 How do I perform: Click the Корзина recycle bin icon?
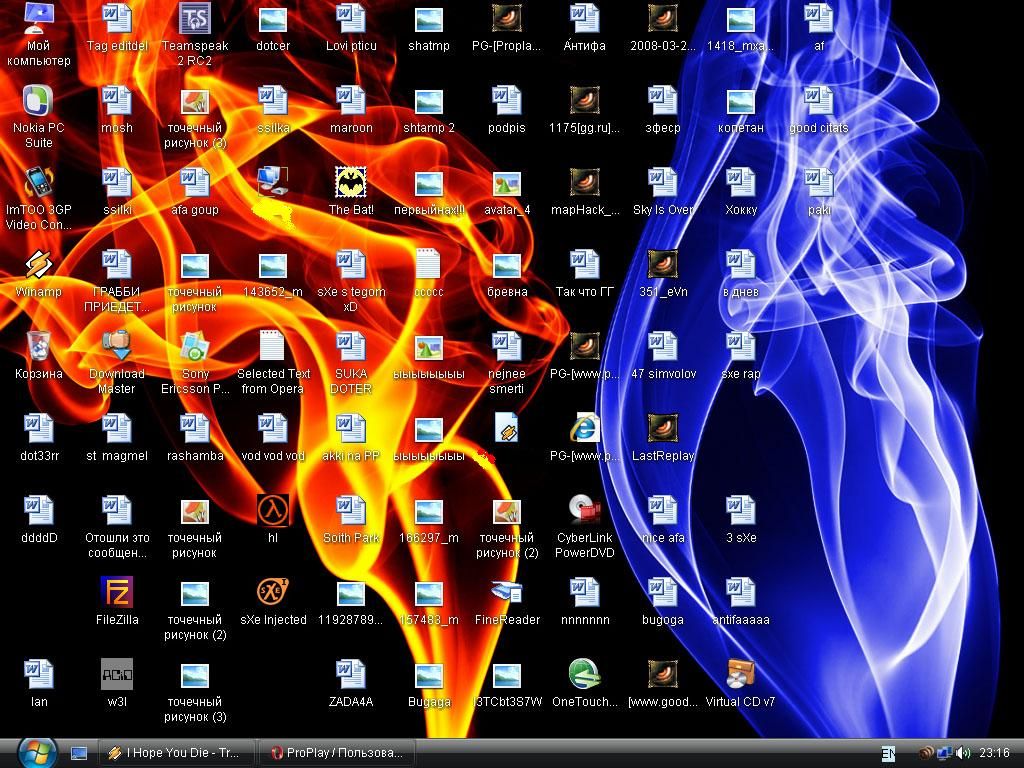pyautogui.click(x=38, y=347)
